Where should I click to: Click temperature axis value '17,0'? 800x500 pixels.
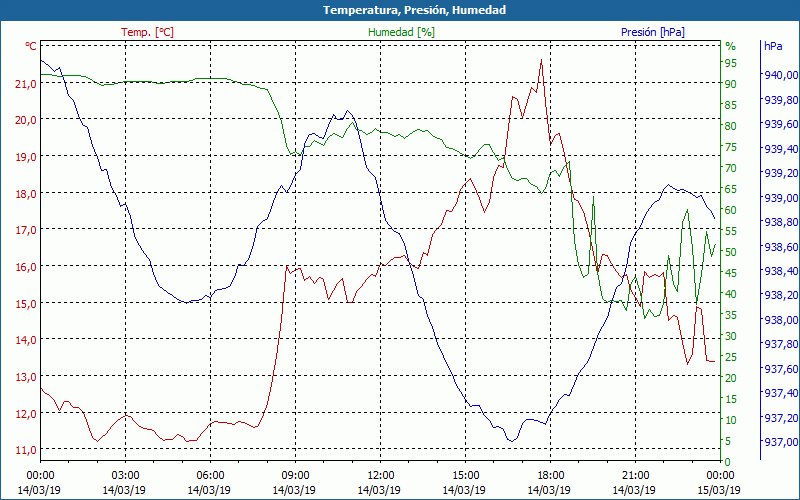[x=26, y=230]
